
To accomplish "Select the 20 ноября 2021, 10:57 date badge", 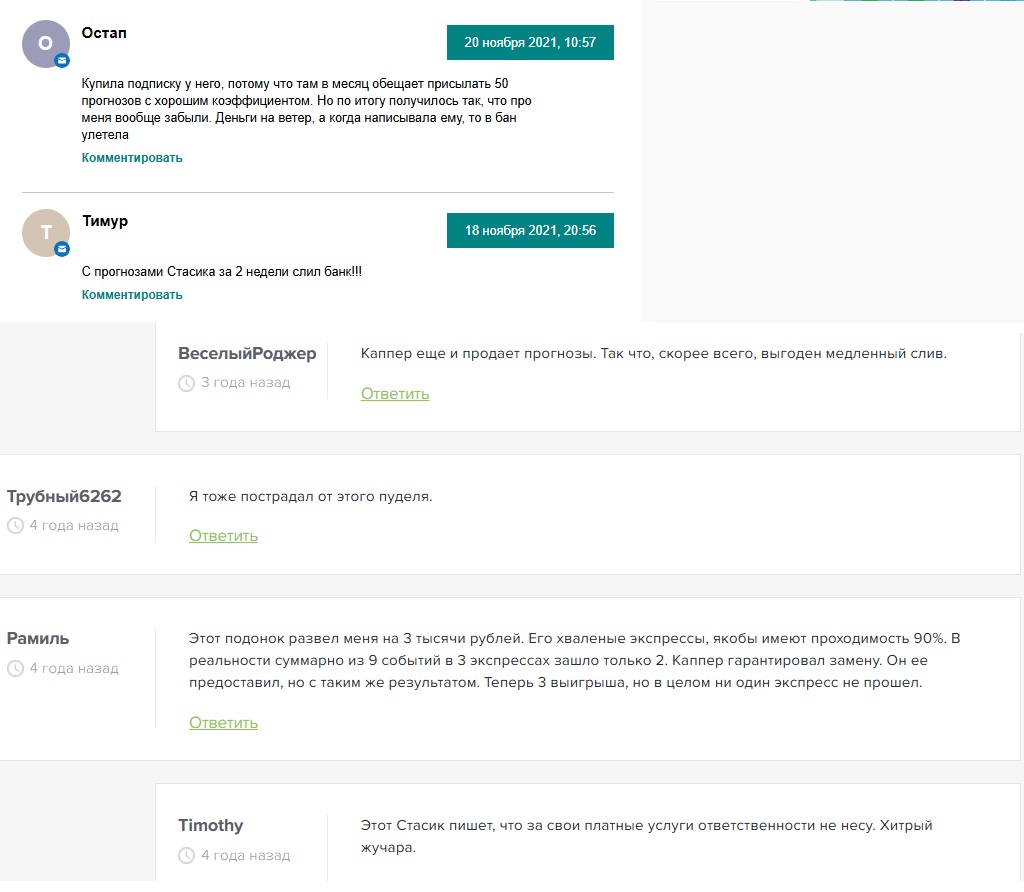I will pos(530,42).
